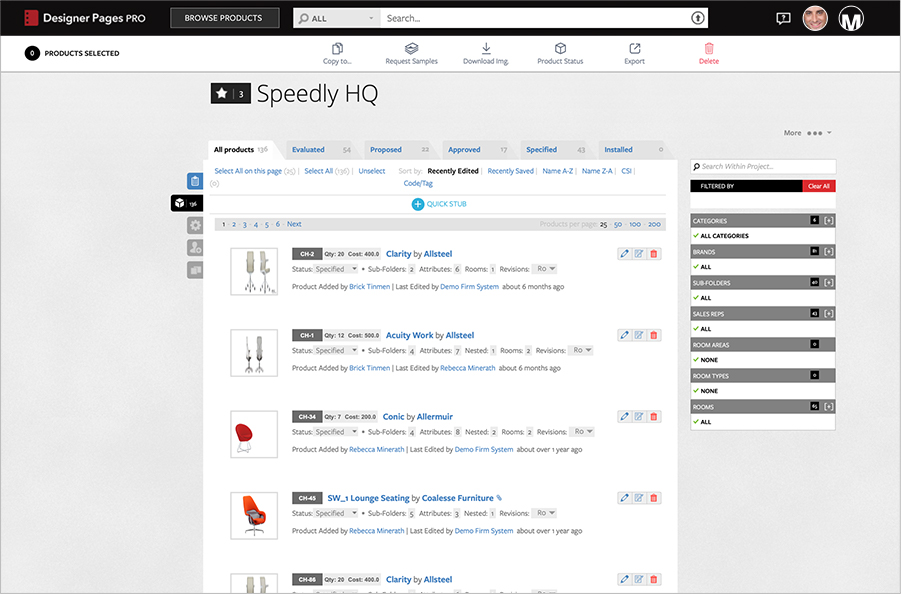This screenshot has width=901, height=594.
Task: Open the Conic product link
Action: (x=394, y=416)
